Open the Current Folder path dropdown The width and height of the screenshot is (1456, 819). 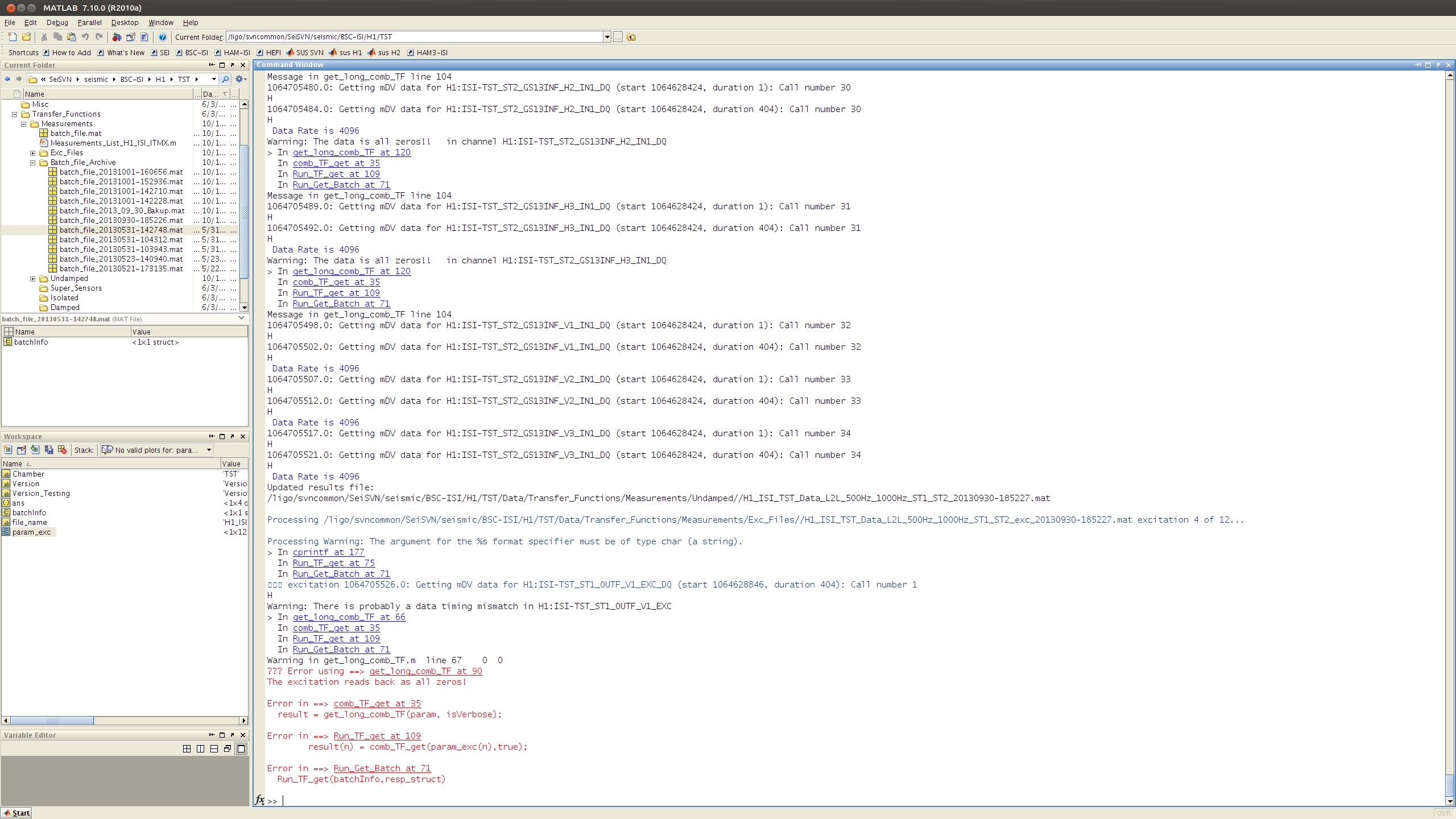[607, 37]
